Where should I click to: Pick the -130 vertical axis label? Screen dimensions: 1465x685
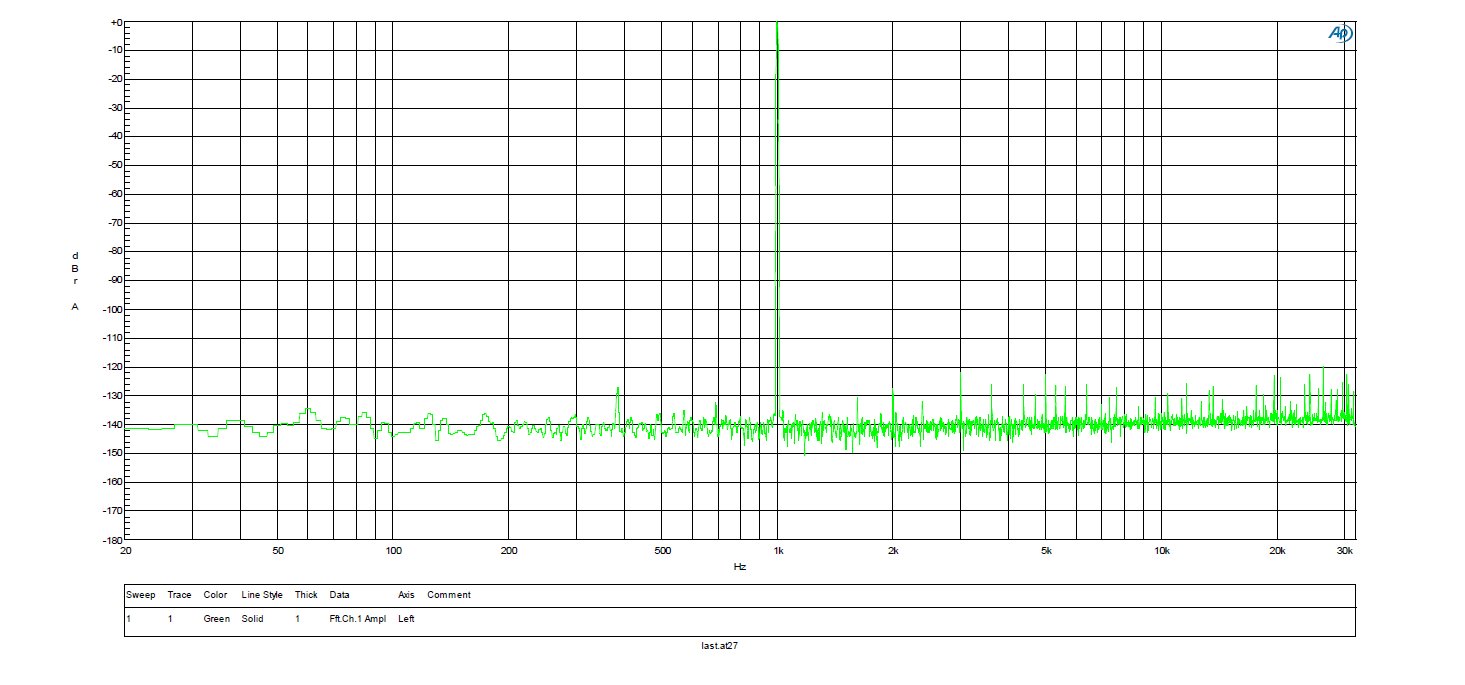(112, 395)
